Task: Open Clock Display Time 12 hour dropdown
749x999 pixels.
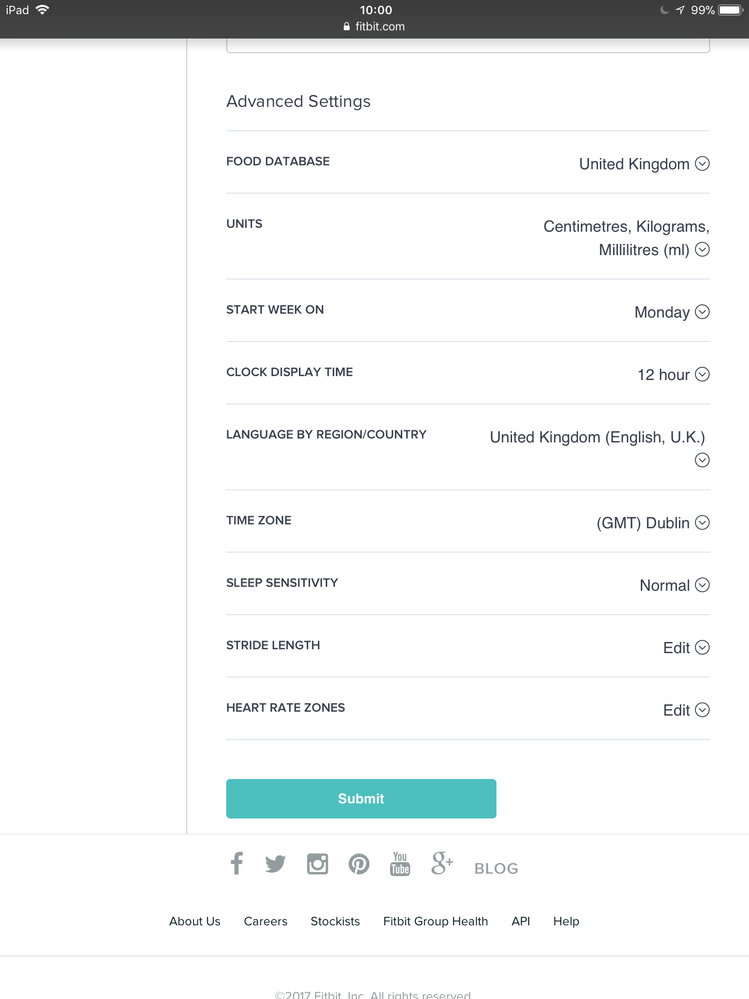Action: [x=702, y=374]
